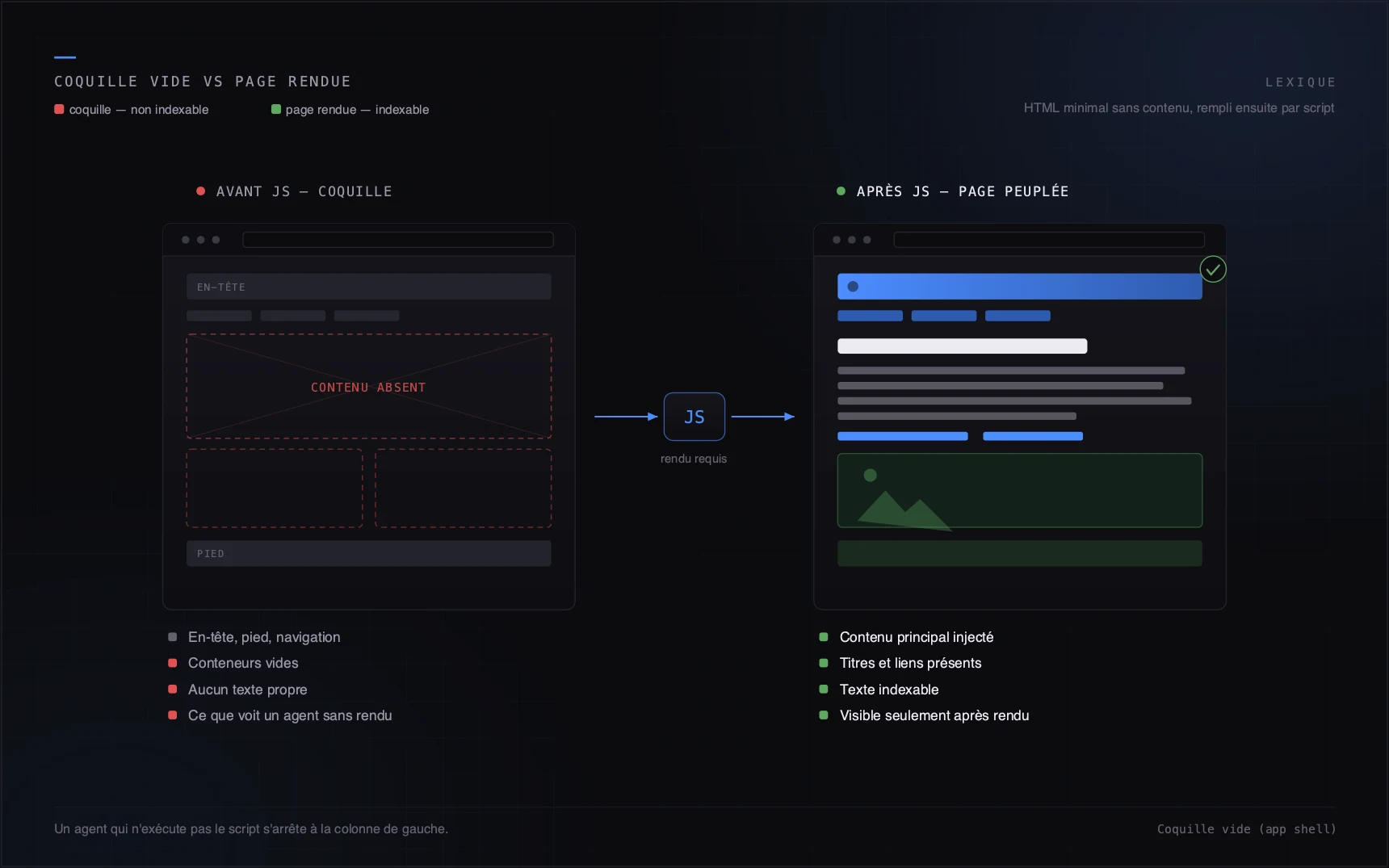Click the right empty dashed container in shell
This screenshot has width=1389, height=868.
pyautogui.click(x=464, y=489)
